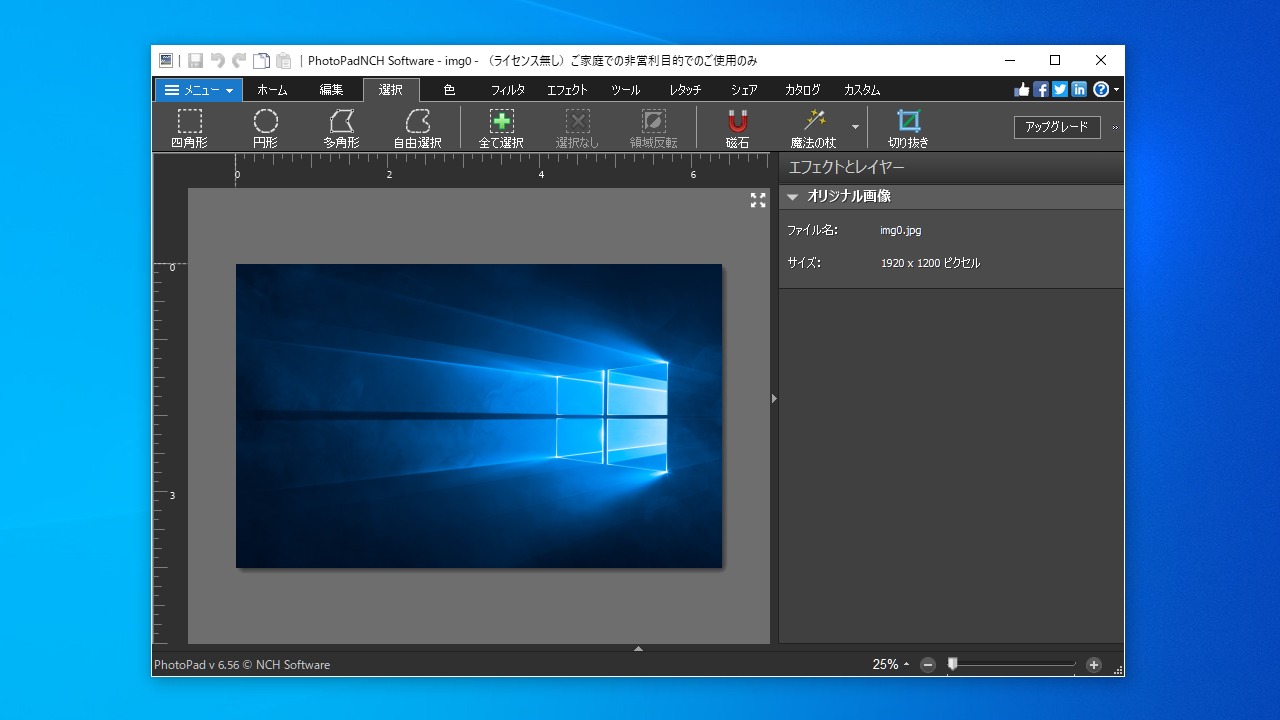The image size is (1280, 720).
Task: Switch to the 編集 tab
Action: (x=331, y=90)
